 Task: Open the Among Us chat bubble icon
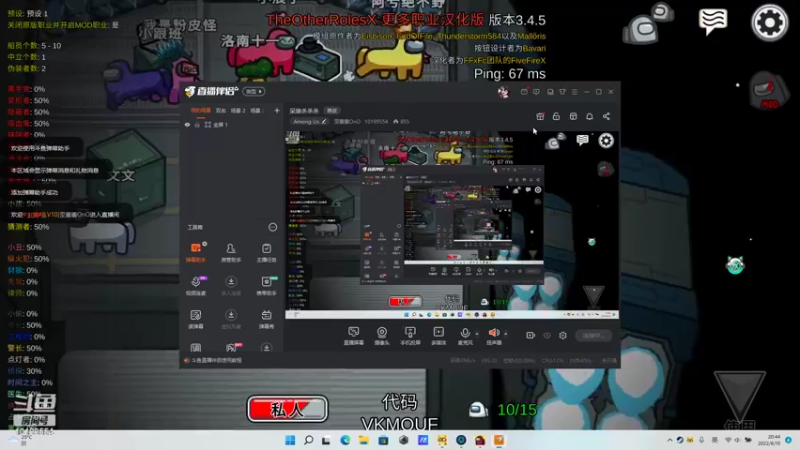click(713, 22)
